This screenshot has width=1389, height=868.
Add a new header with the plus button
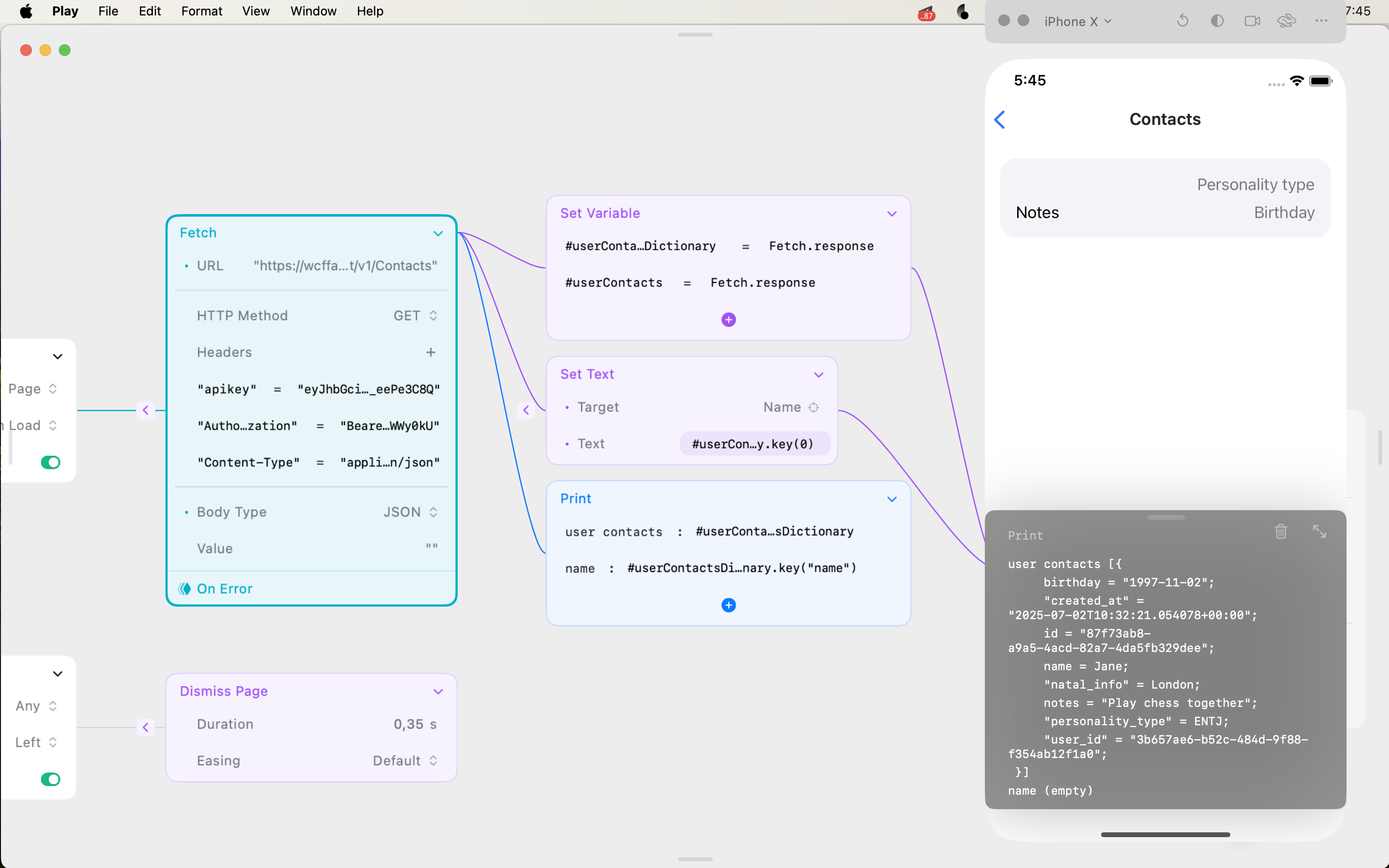(x=431, y=352)
